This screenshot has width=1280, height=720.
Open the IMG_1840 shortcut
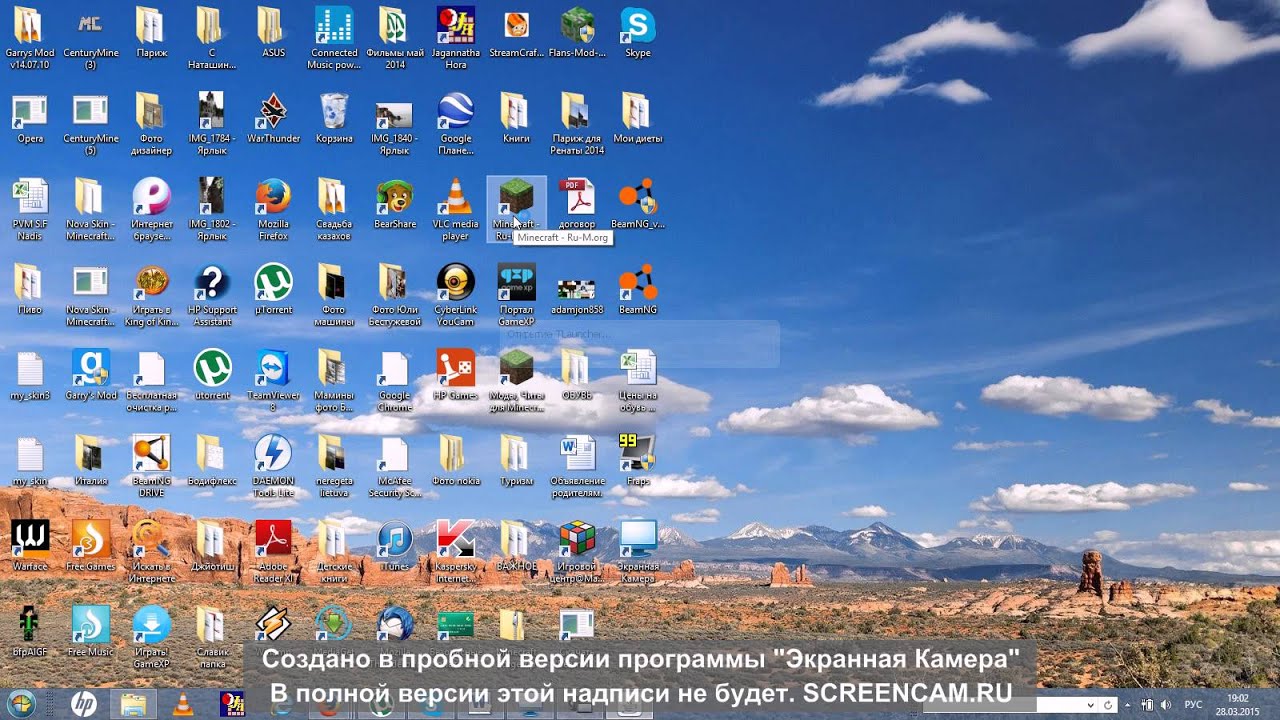coord(395,124)
